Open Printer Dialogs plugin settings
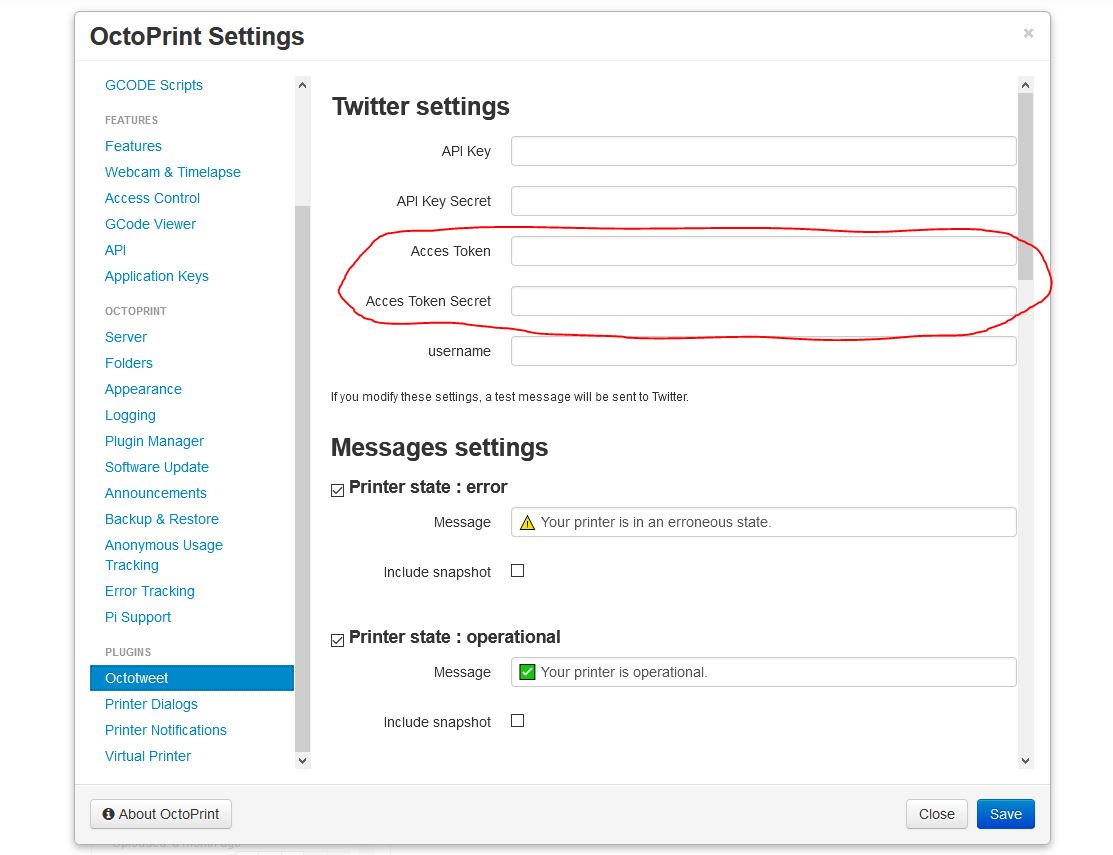 pos(151,704)
